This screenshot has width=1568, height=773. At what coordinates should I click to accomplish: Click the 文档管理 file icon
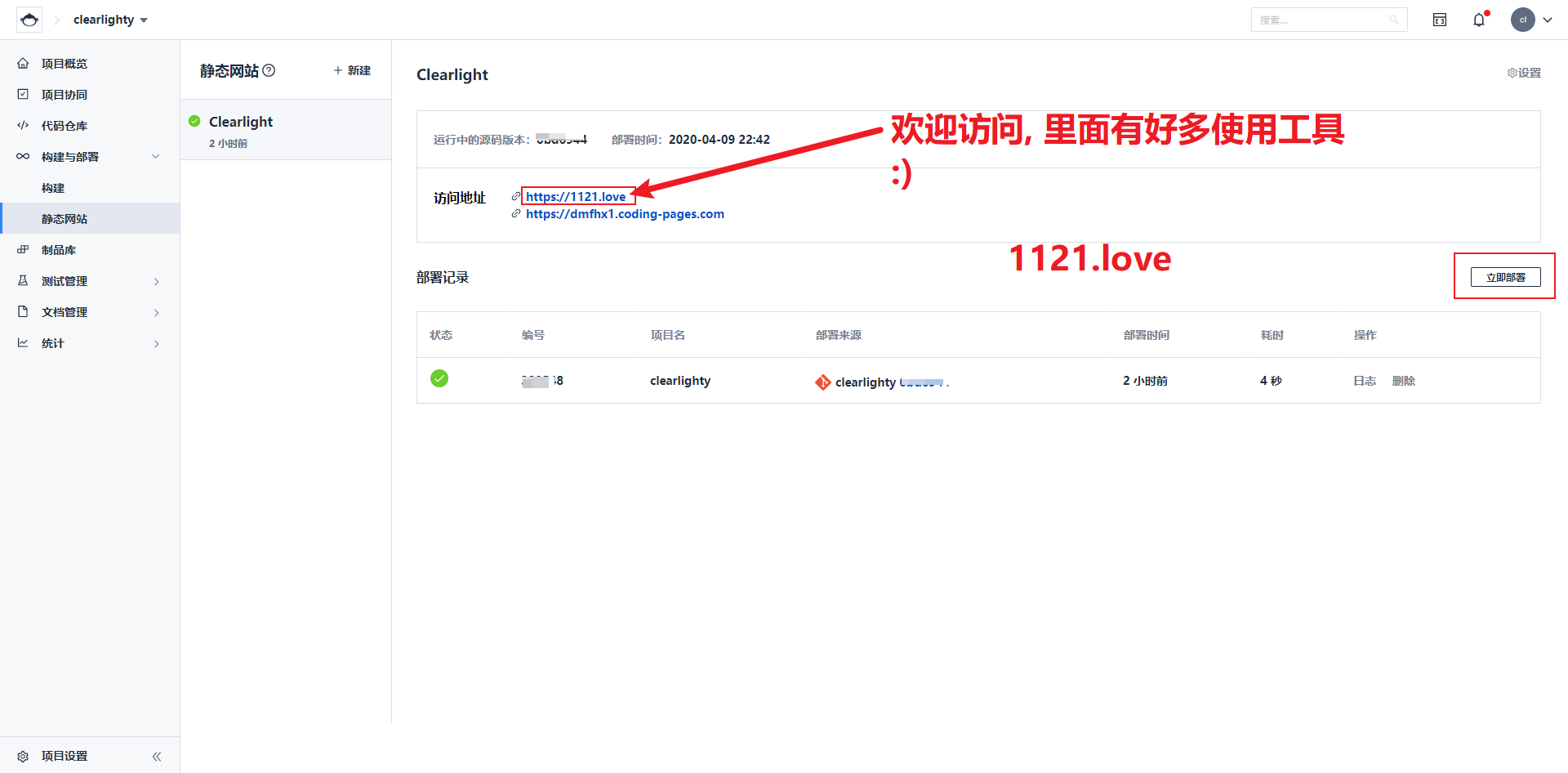[x=23, y=311]
